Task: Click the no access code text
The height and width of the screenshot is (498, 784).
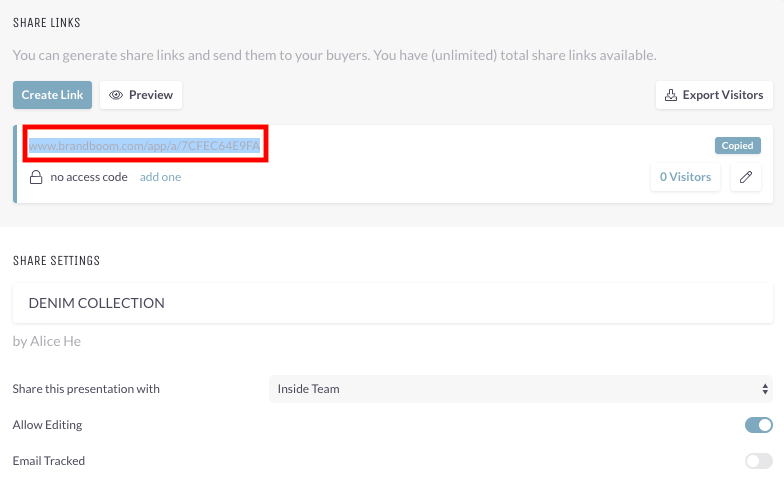Action: click(89, 177)
